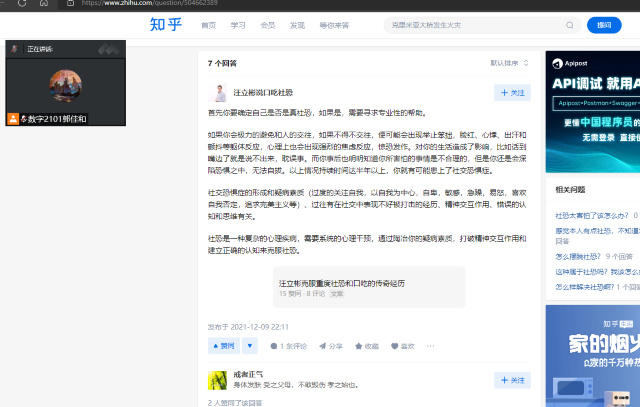
Task: Open the 发现 nav tab
Action: (297, 25)
